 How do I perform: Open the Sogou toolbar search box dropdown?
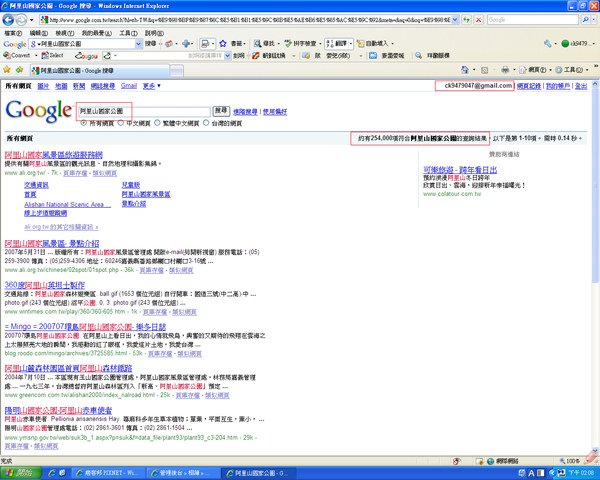[x=228, y=56]
